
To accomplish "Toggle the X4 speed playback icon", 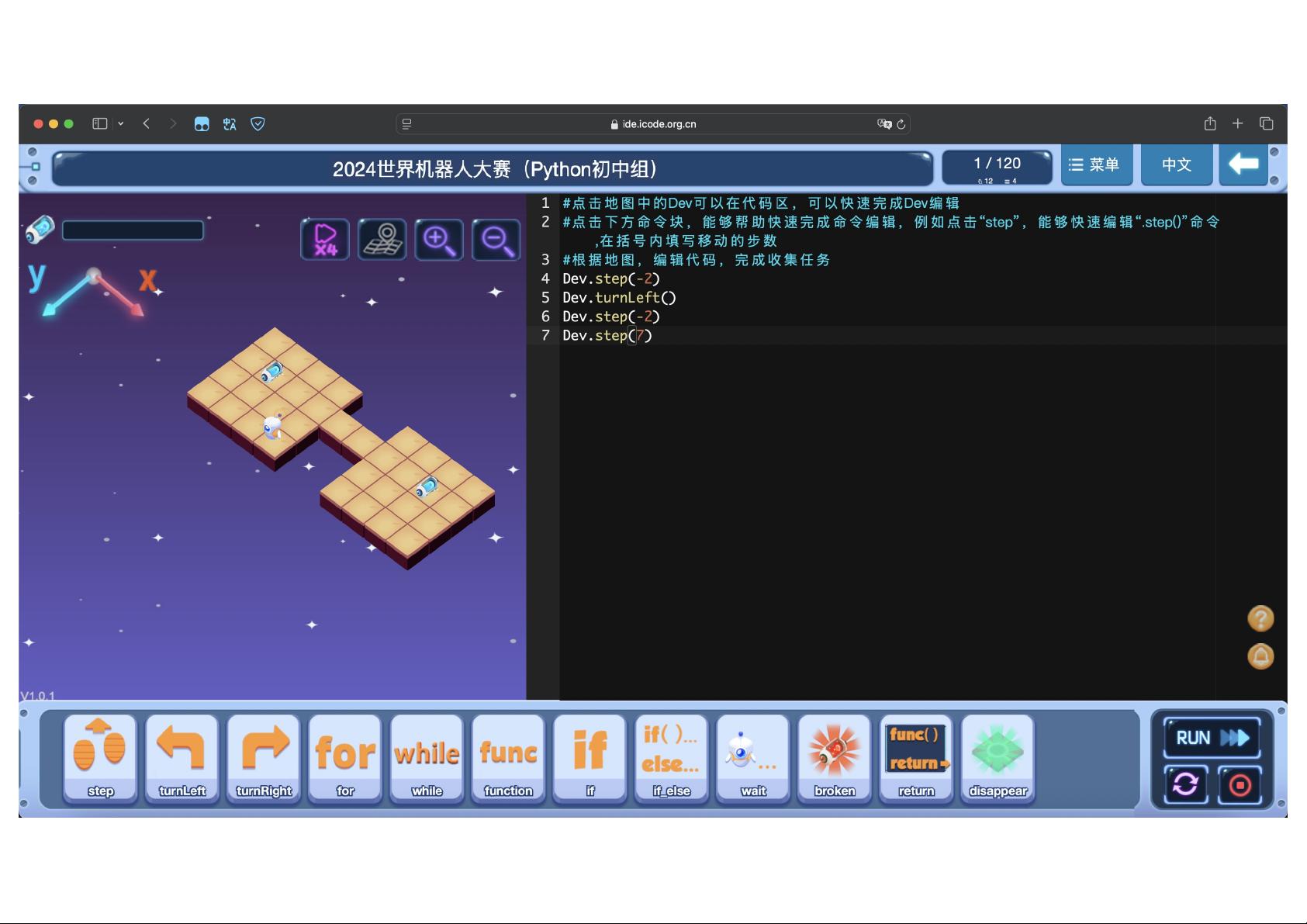I will point(325,240).
